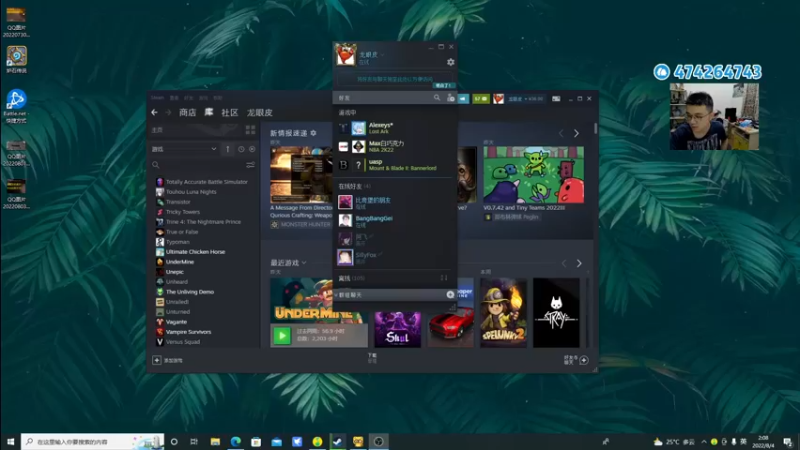The image size is (800, 450).
Task: Open the Stray game cover
Action: tap(556, 313)
